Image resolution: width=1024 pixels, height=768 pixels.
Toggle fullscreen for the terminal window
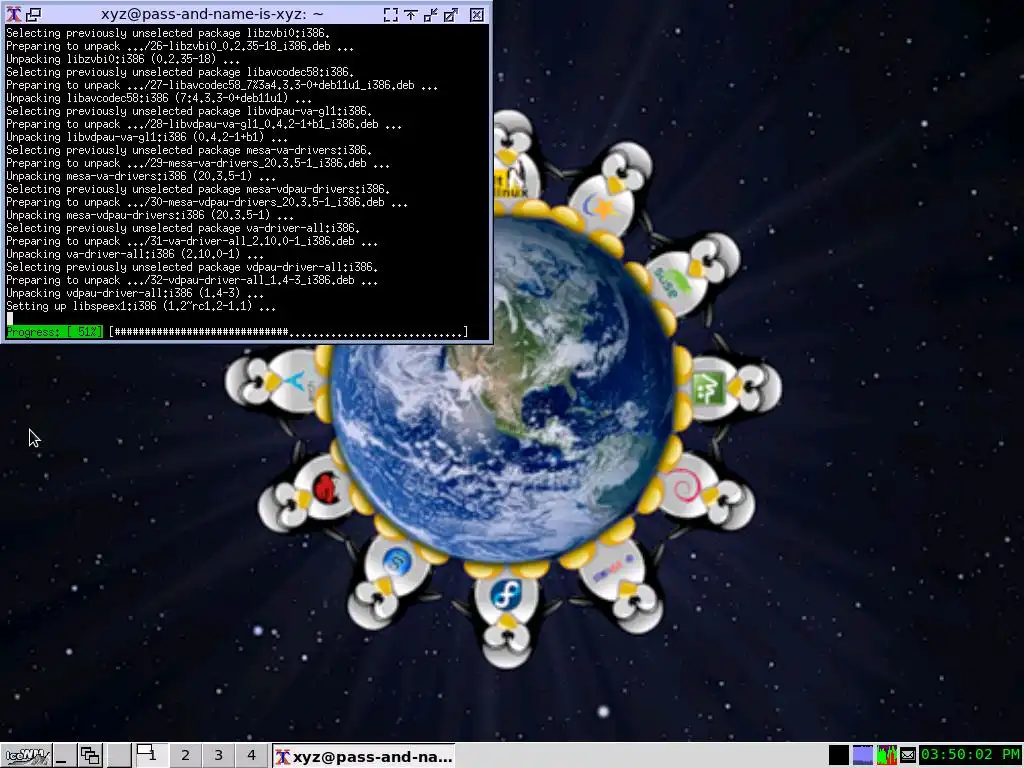(391, 14)
